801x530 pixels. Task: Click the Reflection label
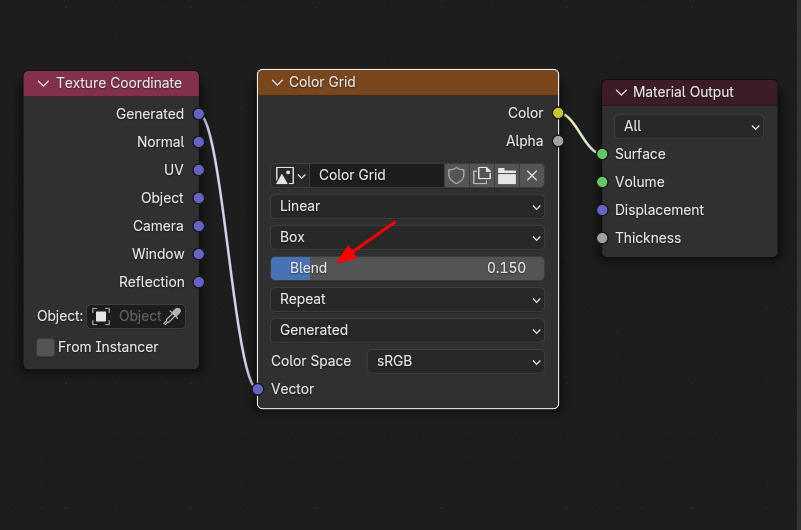[x=152, y=282]
